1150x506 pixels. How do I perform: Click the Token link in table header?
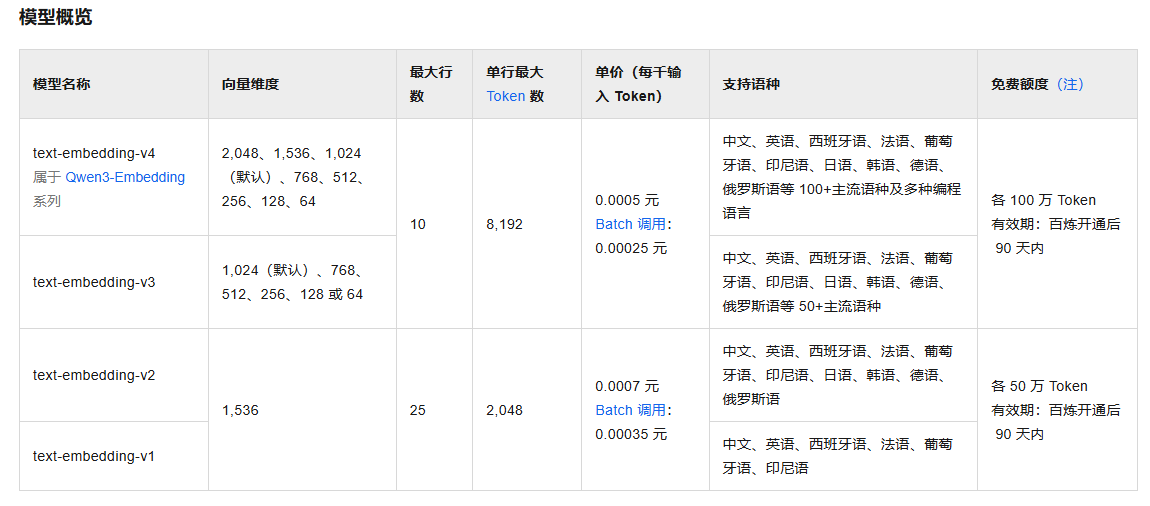(x=505, y=96)
